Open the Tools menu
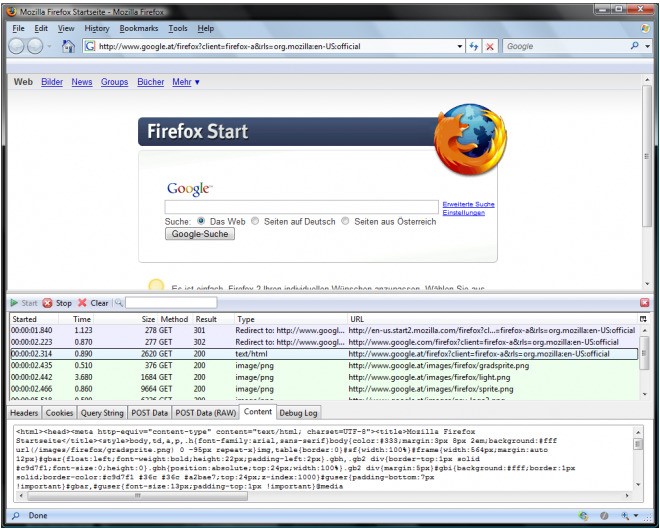The width and height of the screenshot is (660, 529). pos(178,28)
